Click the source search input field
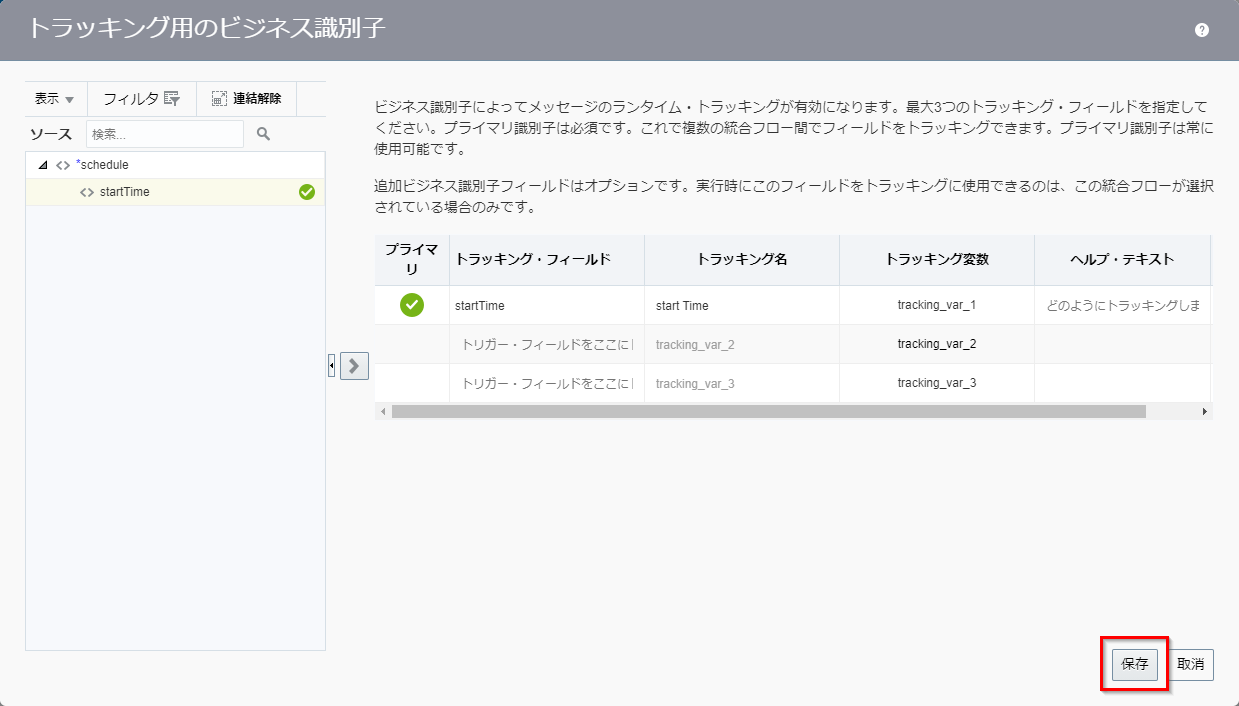 (164, 134)
